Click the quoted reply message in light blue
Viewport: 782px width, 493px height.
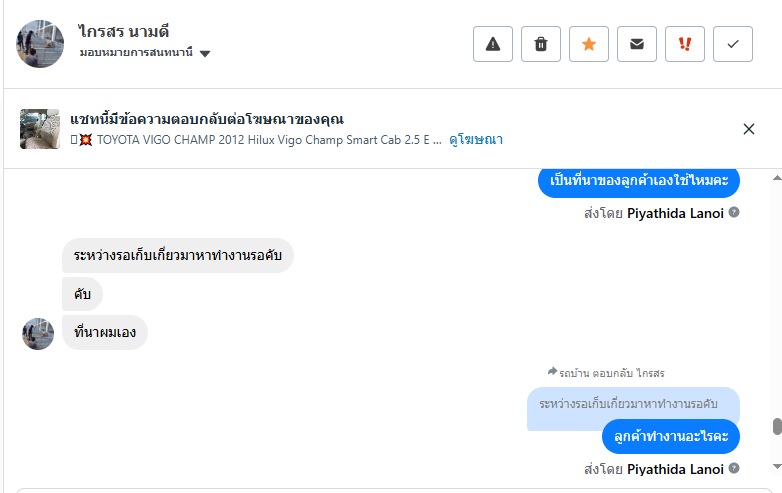pyautogui.click(x=633, y=403)
